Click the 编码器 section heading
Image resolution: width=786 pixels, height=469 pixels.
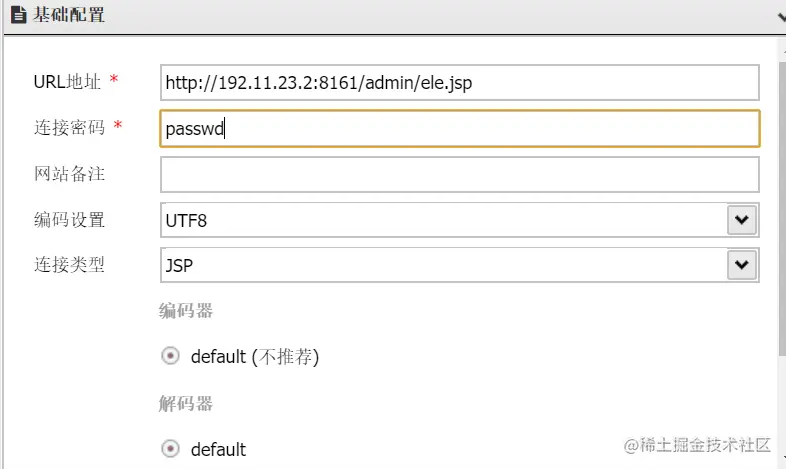coord(186,311)
